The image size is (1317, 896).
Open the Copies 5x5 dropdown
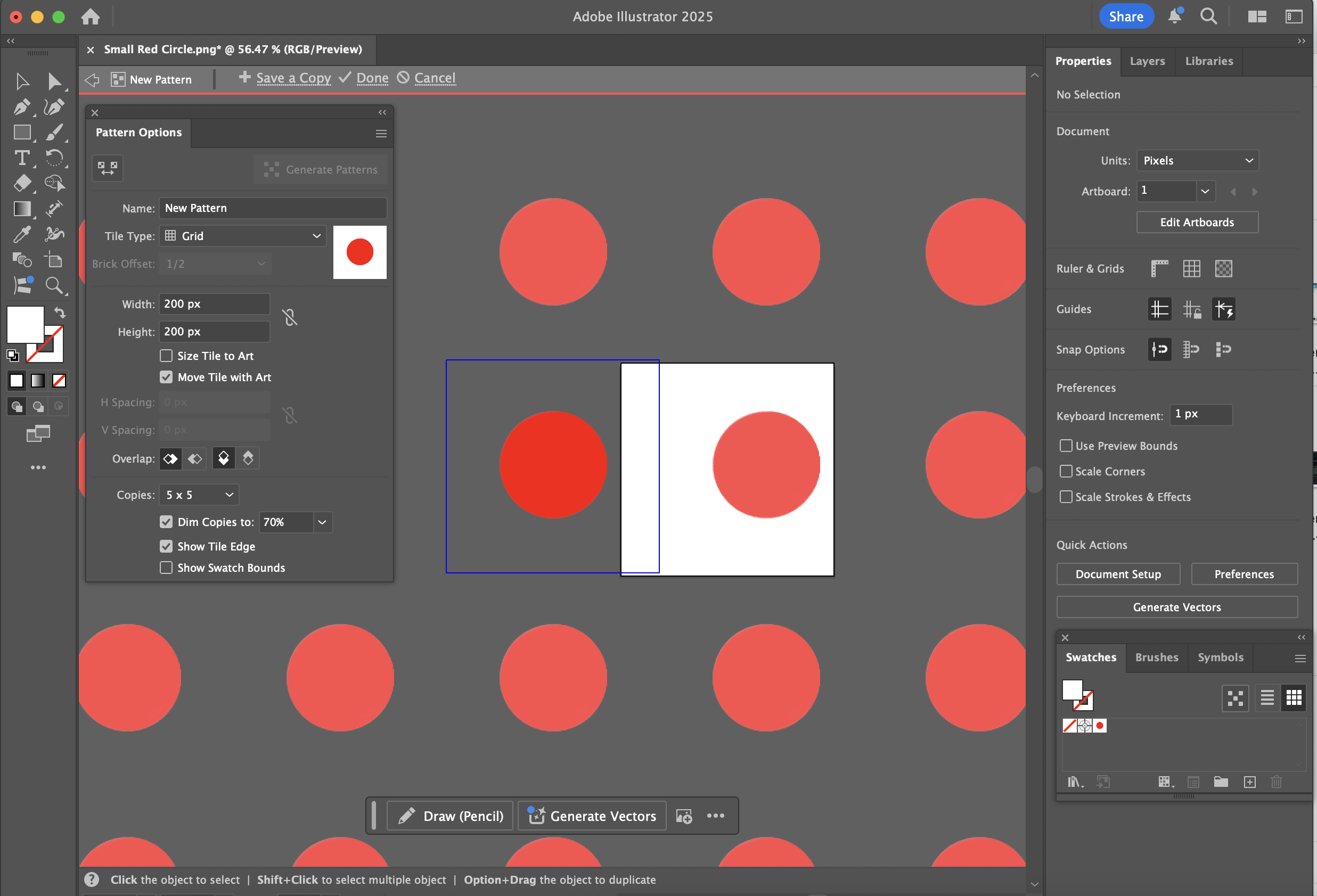tap(198, 495)
